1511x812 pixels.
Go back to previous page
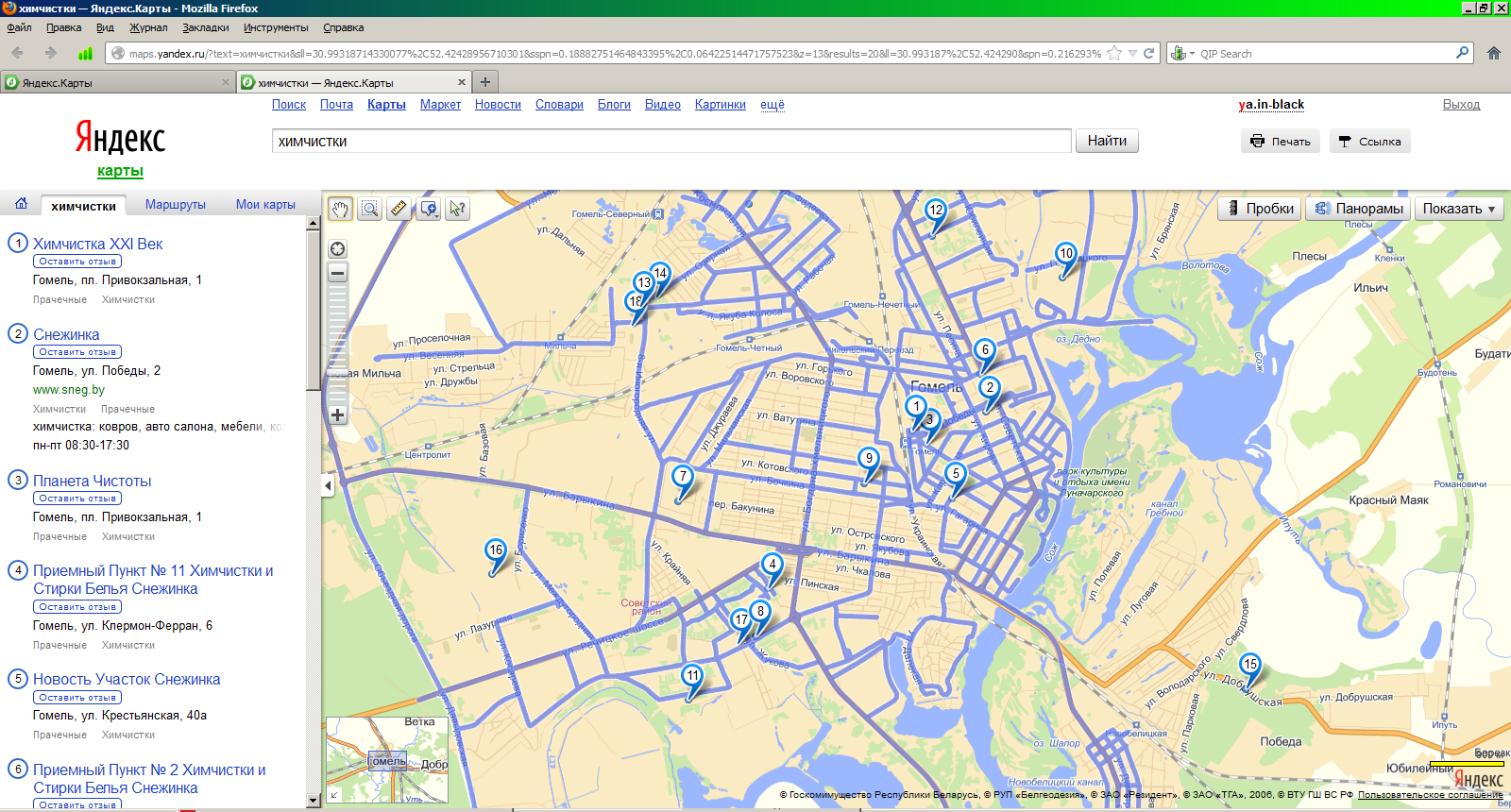[x=17, y=53]
